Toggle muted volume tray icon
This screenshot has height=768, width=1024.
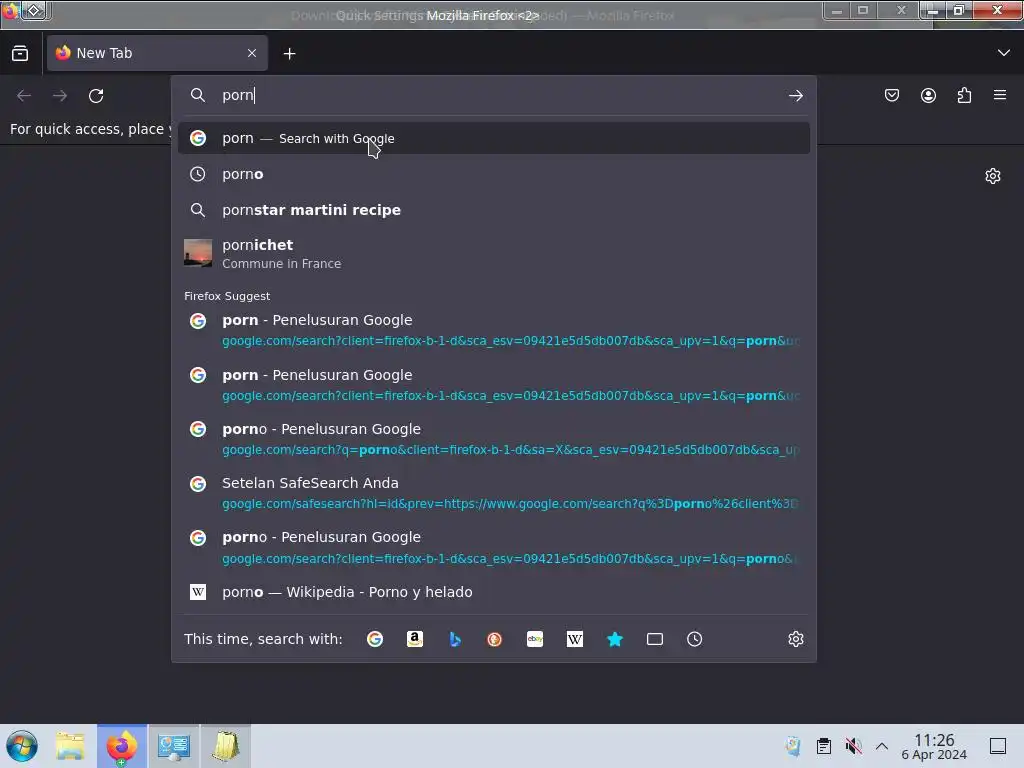[853, 746]
